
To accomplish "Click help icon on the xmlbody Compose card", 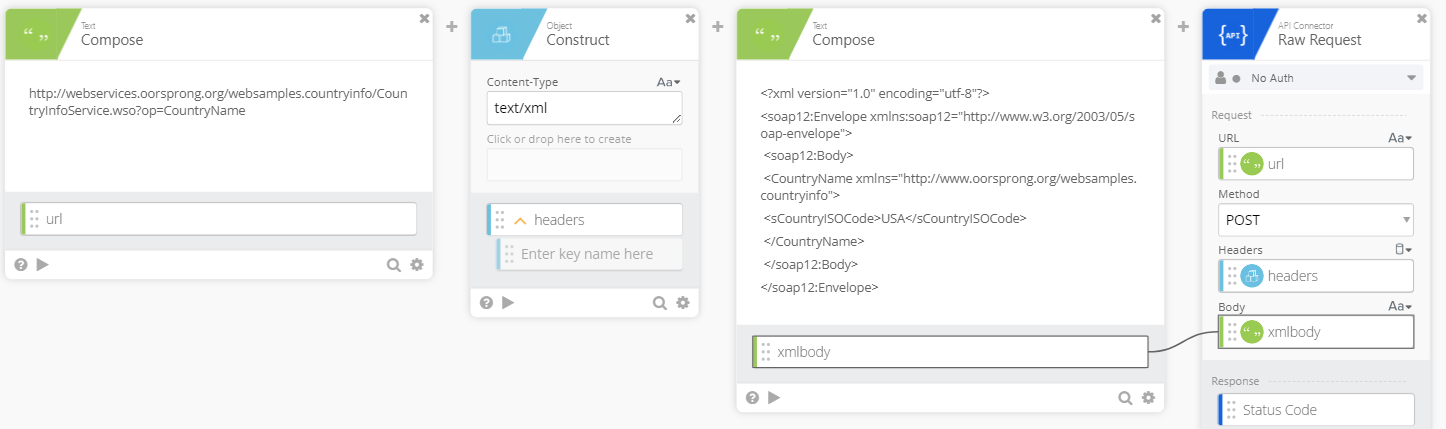I will (752, 398).
